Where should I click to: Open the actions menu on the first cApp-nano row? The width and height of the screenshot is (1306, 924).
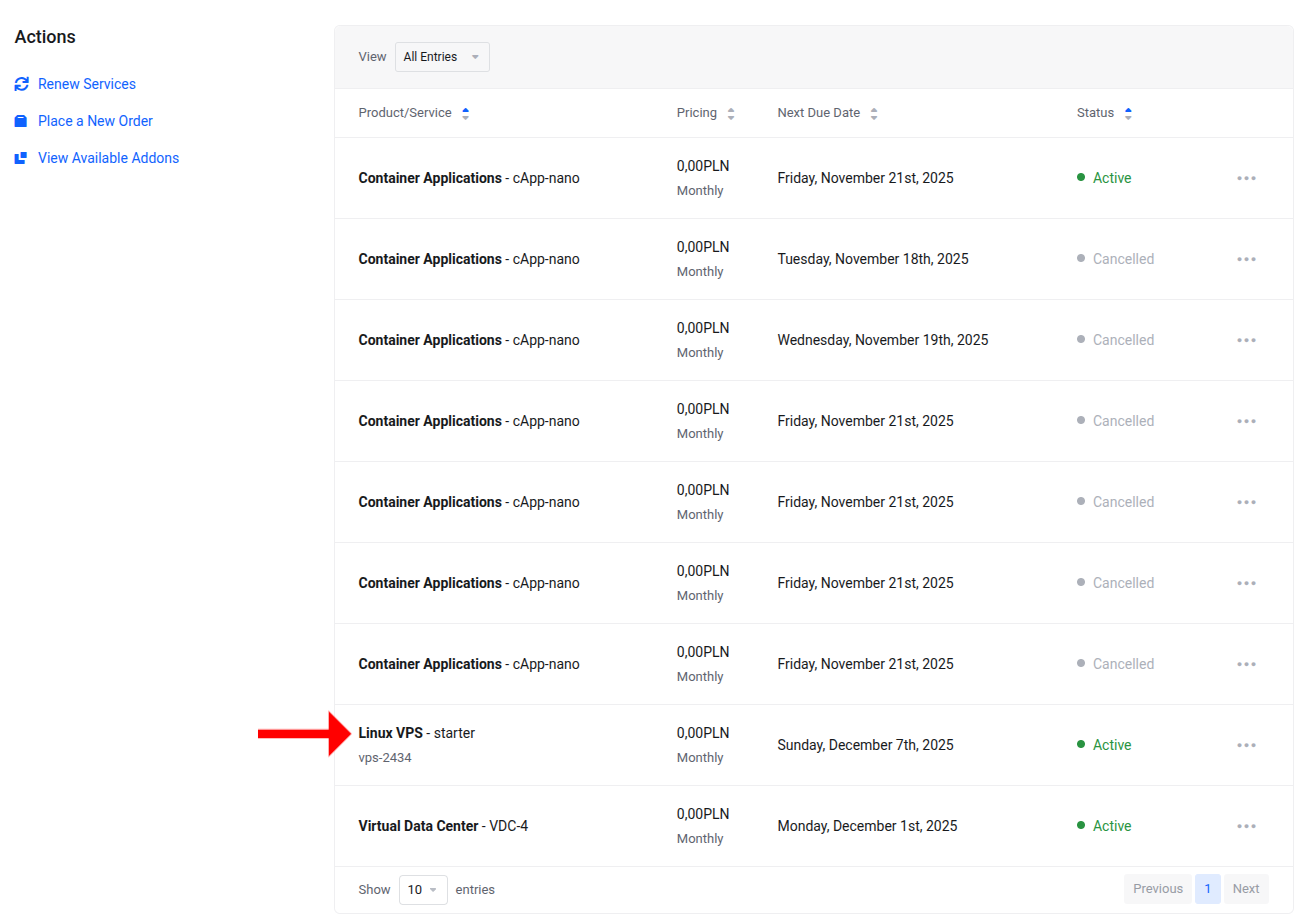click(1246, 177)
